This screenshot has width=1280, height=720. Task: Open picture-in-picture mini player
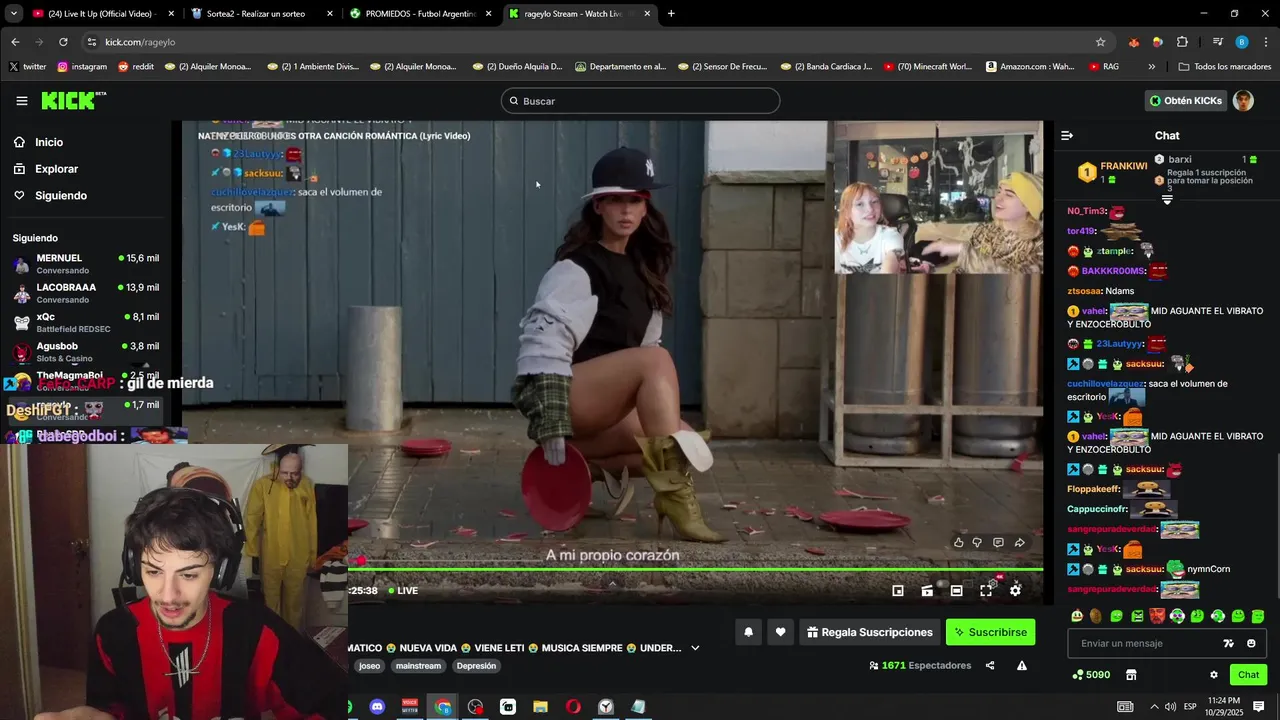click(898, 591)
